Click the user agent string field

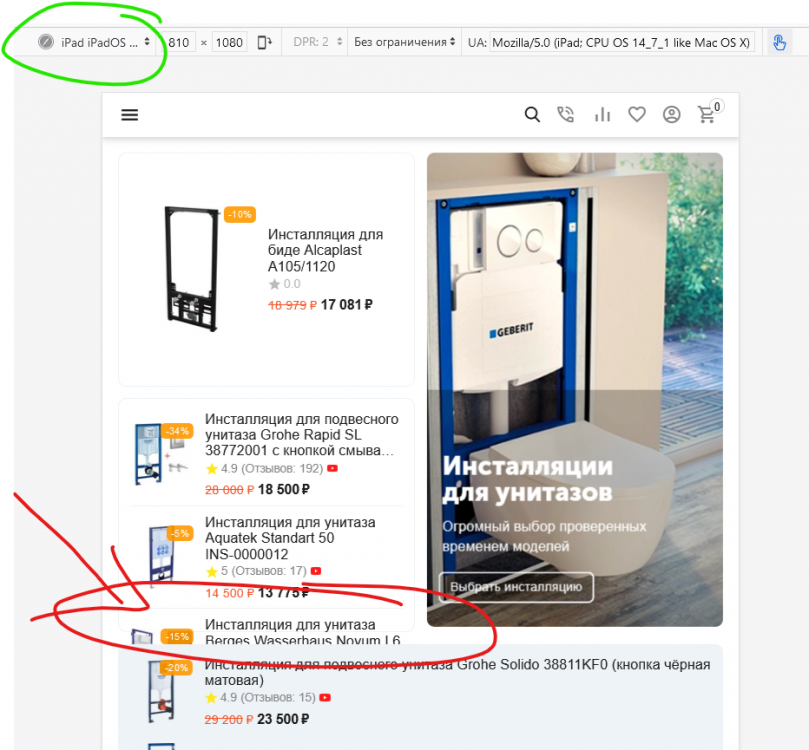click(620, 42)
